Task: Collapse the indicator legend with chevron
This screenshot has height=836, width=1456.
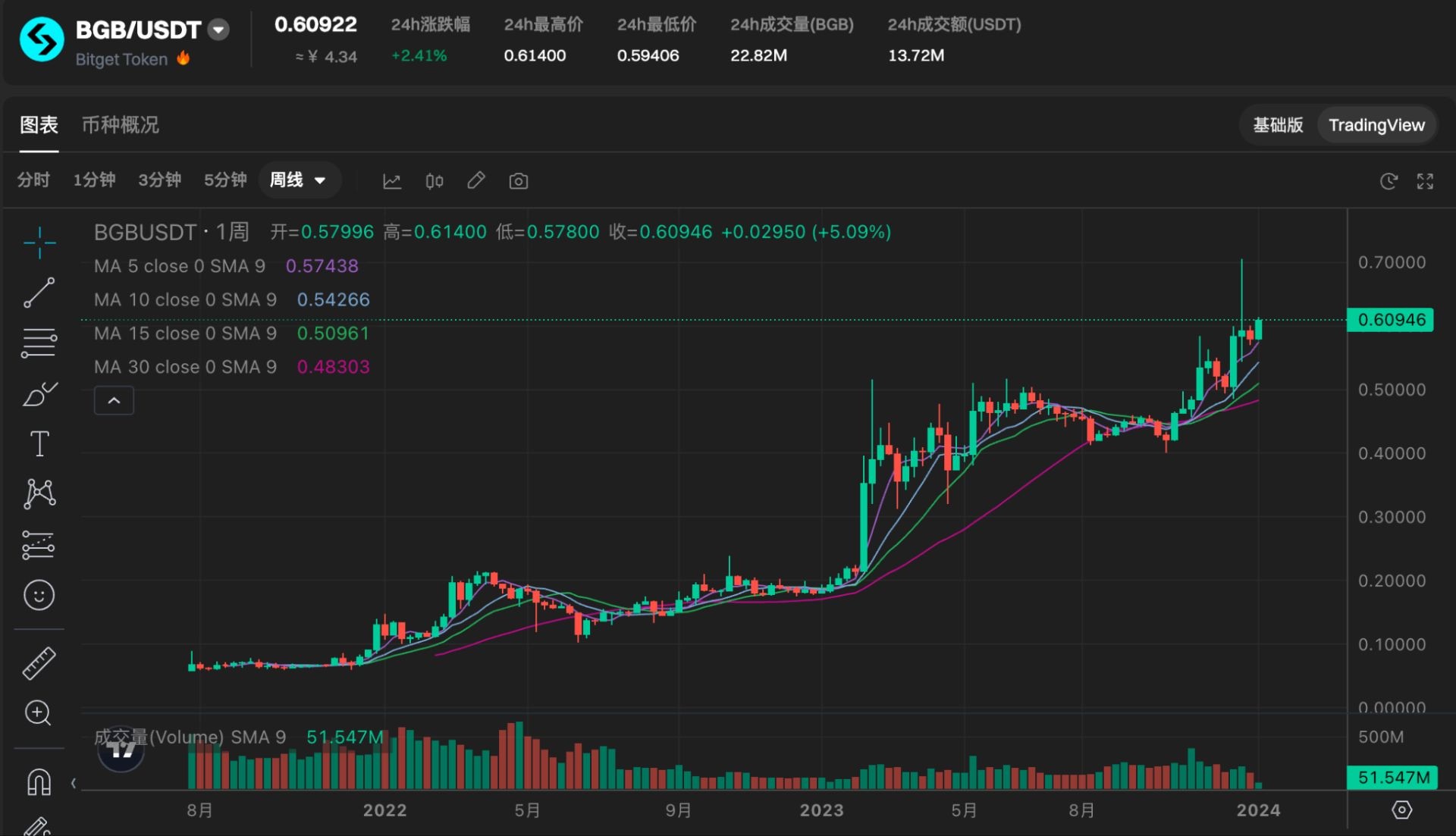Action: 114,400
